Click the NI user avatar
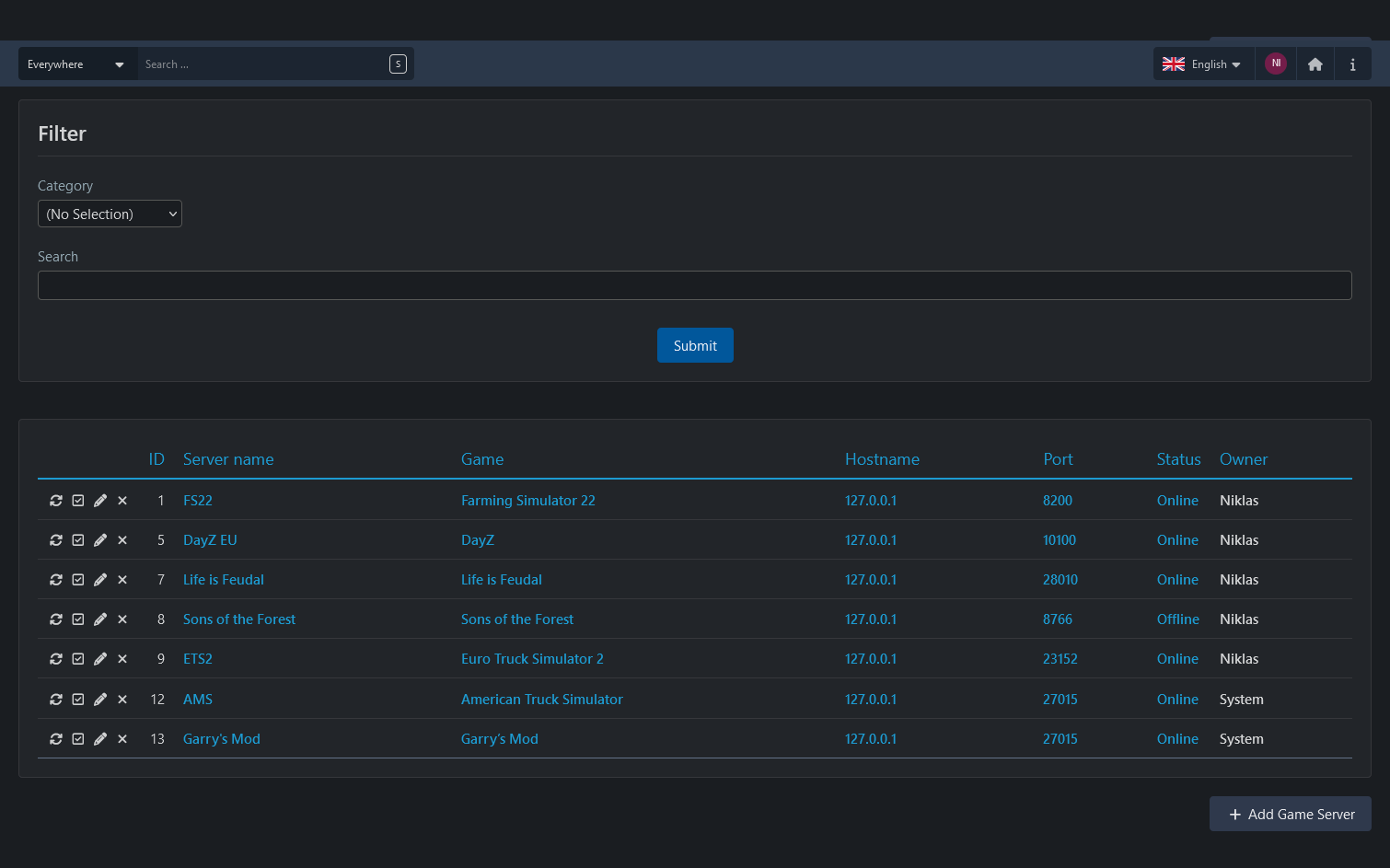Viewport: 1390px width, 868px height. coord(1275,64)
